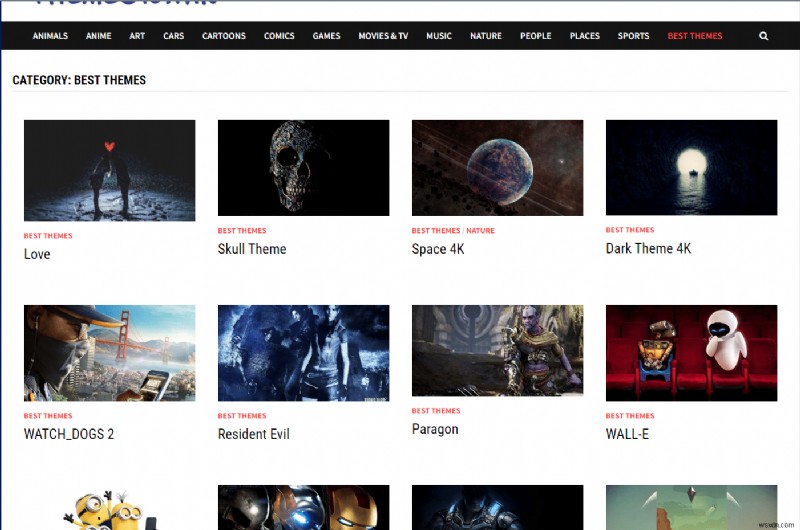Open the search icon in navigation bar

click(x=763, y=36)
